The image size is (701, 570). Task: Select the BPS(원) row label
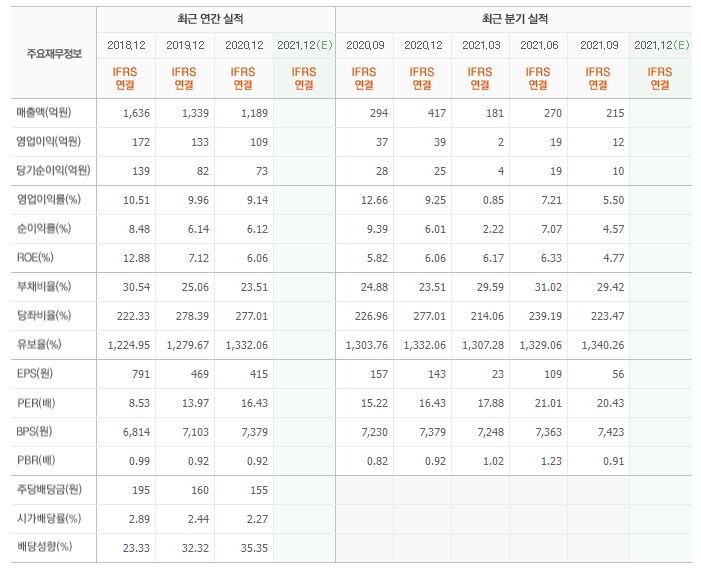(34, 431)
